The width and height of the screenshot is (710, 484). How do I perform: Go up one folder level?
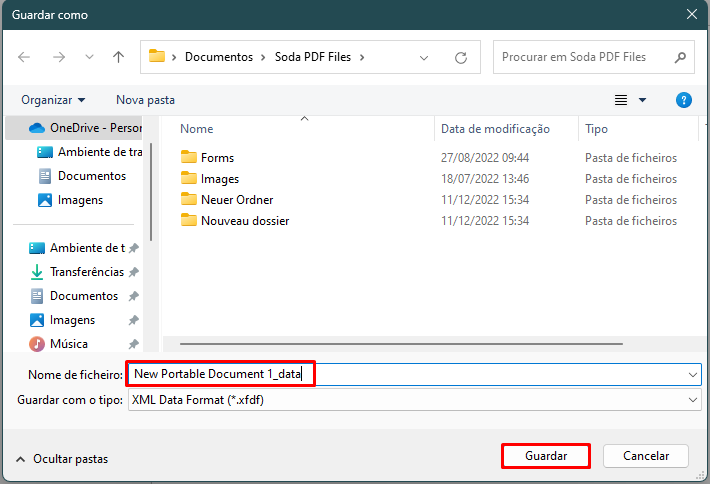[x=118, y=57]
